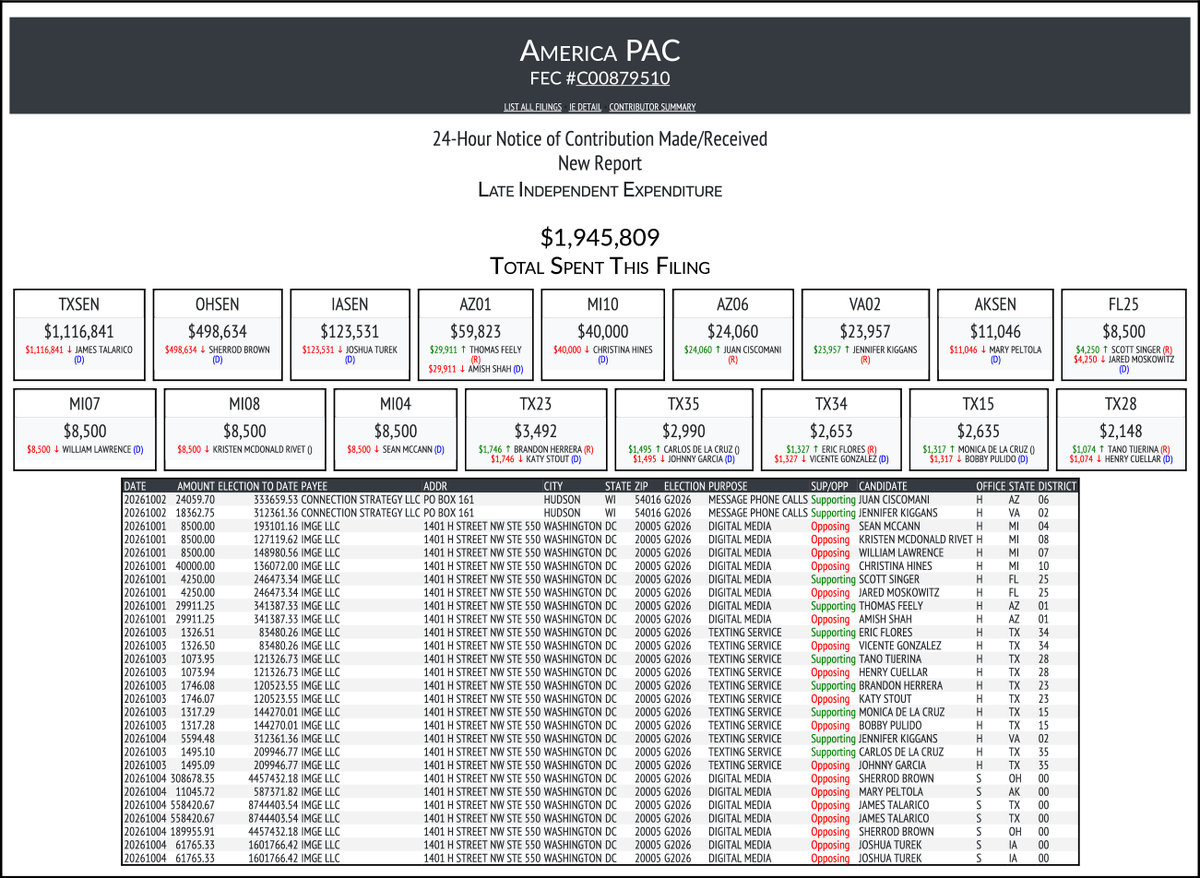Click amount 18362.75 in the table
The image size is (1200, 878).
click(x=196, y=512)
